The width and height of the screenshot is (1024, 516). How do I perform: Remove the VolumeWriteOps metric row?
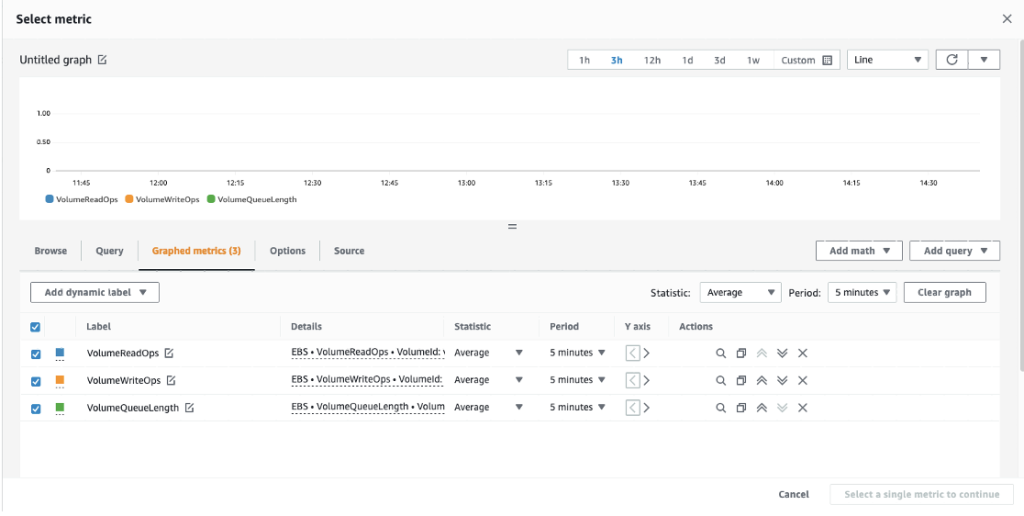pos(803,380)
